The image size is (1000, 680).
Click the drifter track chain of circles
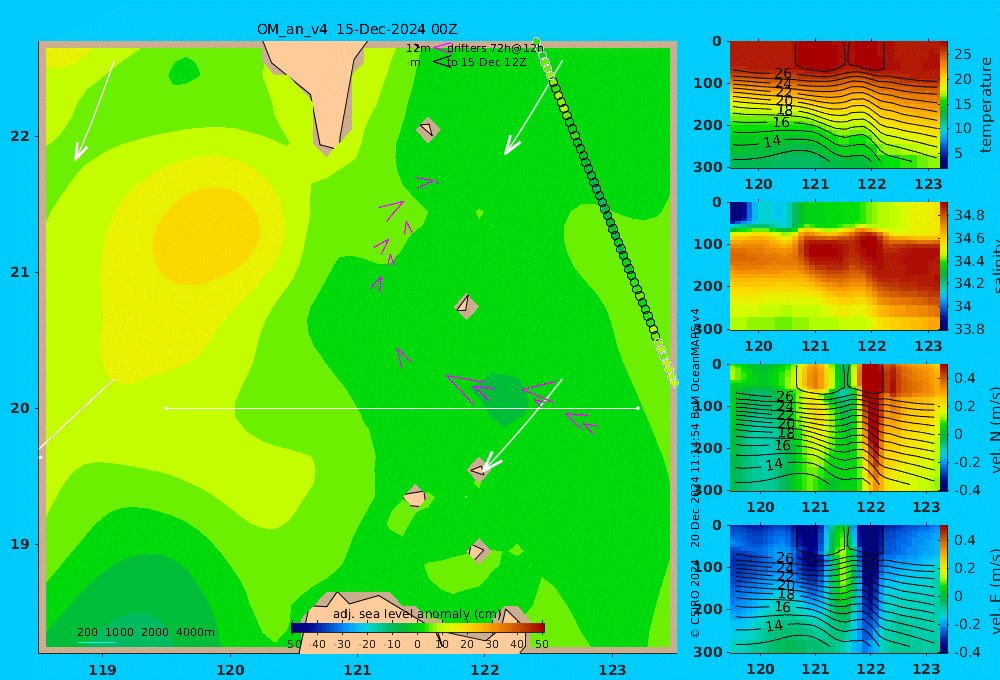pos(605,212)
